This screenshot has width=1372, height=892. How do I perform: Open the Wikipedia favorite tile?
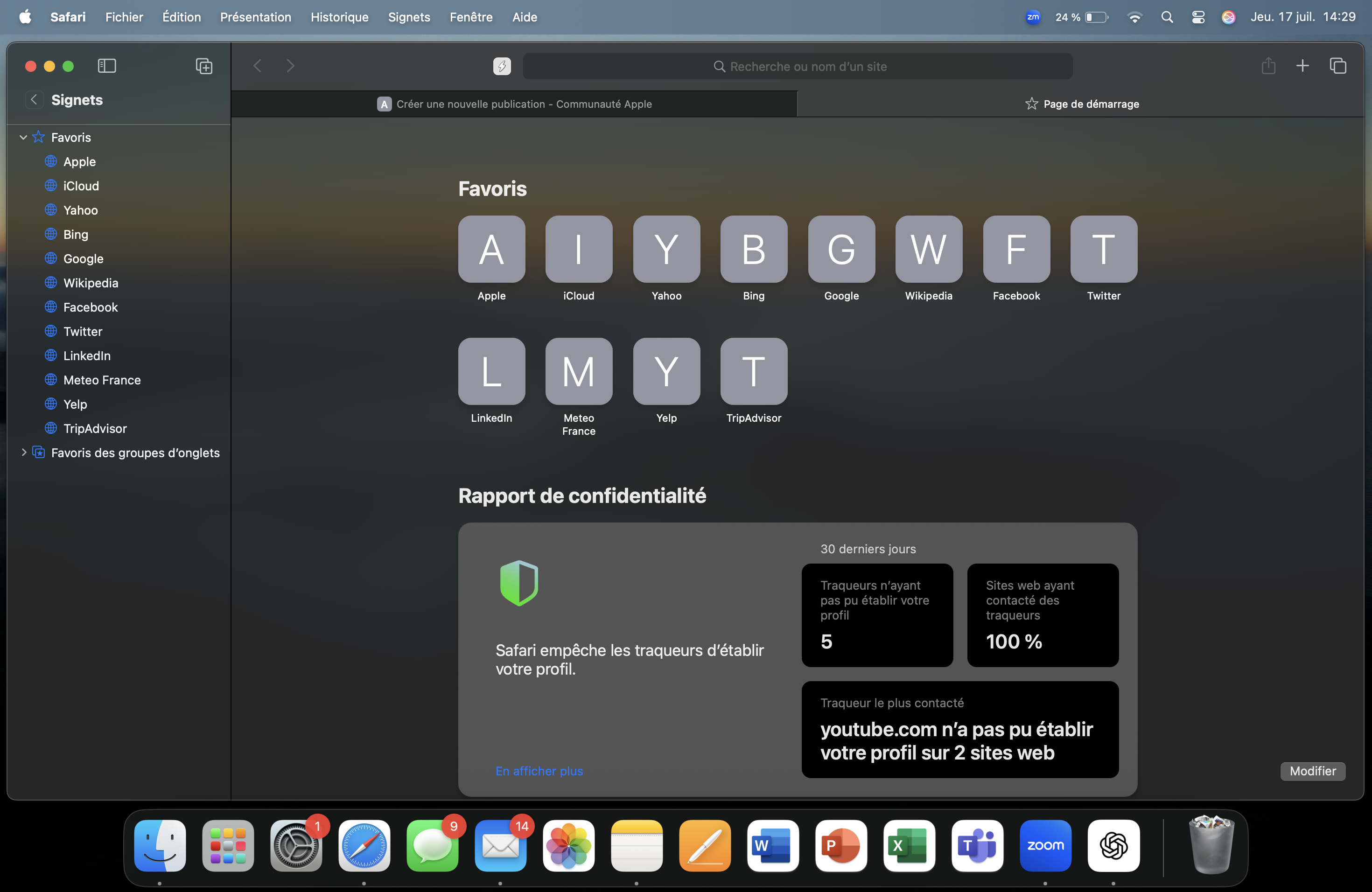[x=928, y=249]
